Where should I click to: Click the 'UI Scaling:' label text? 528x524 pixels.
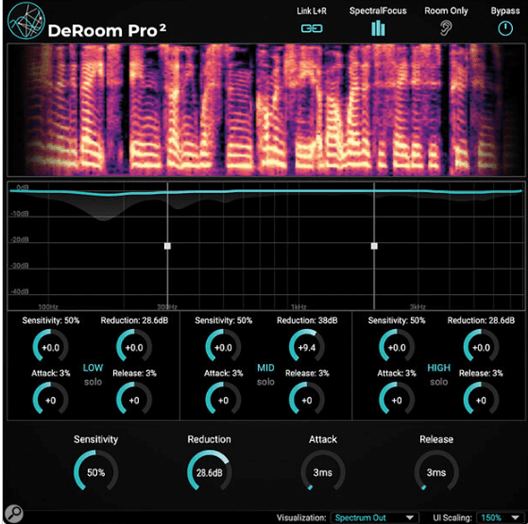(x=452, y=518)
